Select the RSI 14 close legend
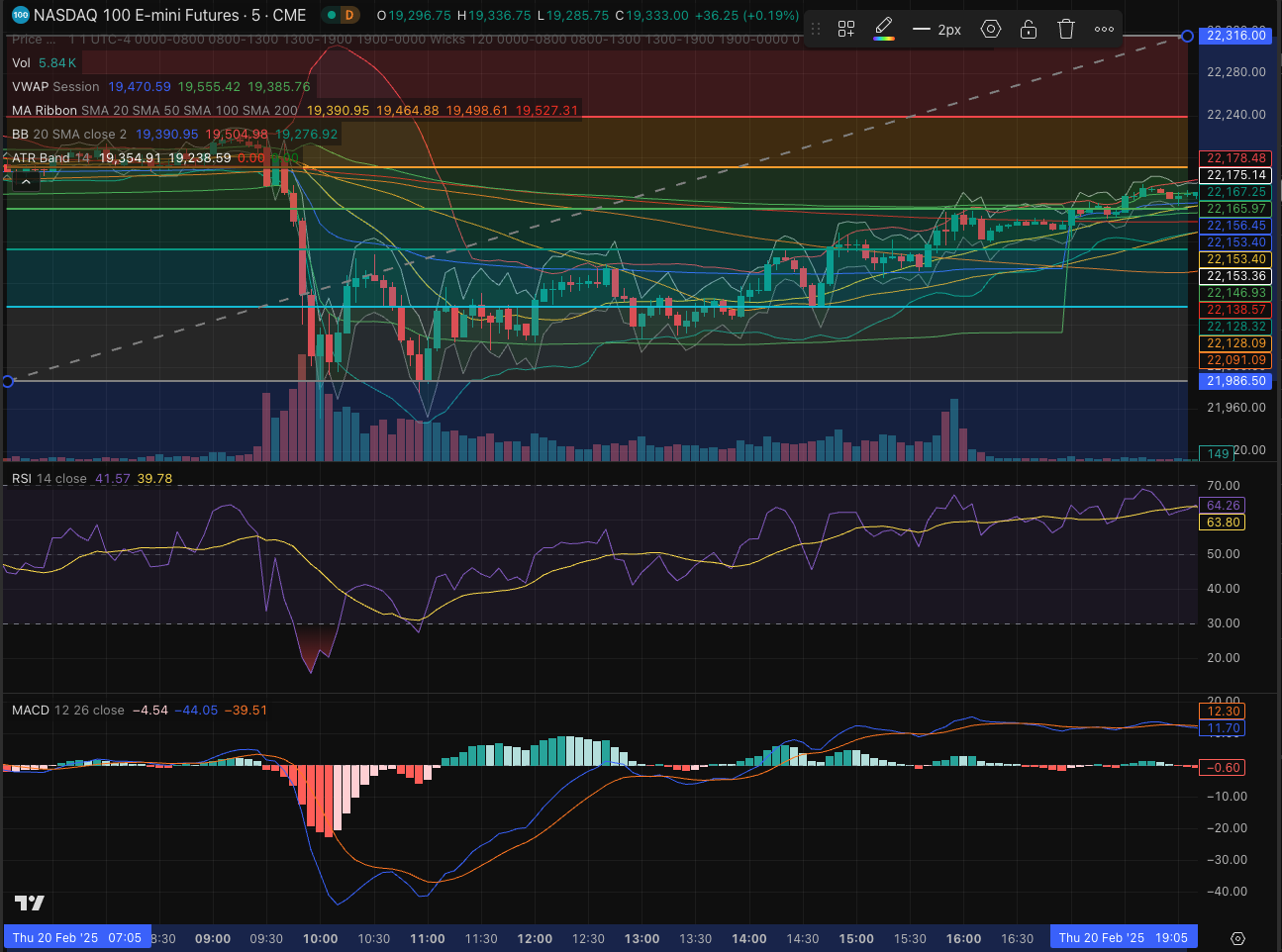Viewport: 1282px width, 952px height. (x=49, y=478)
